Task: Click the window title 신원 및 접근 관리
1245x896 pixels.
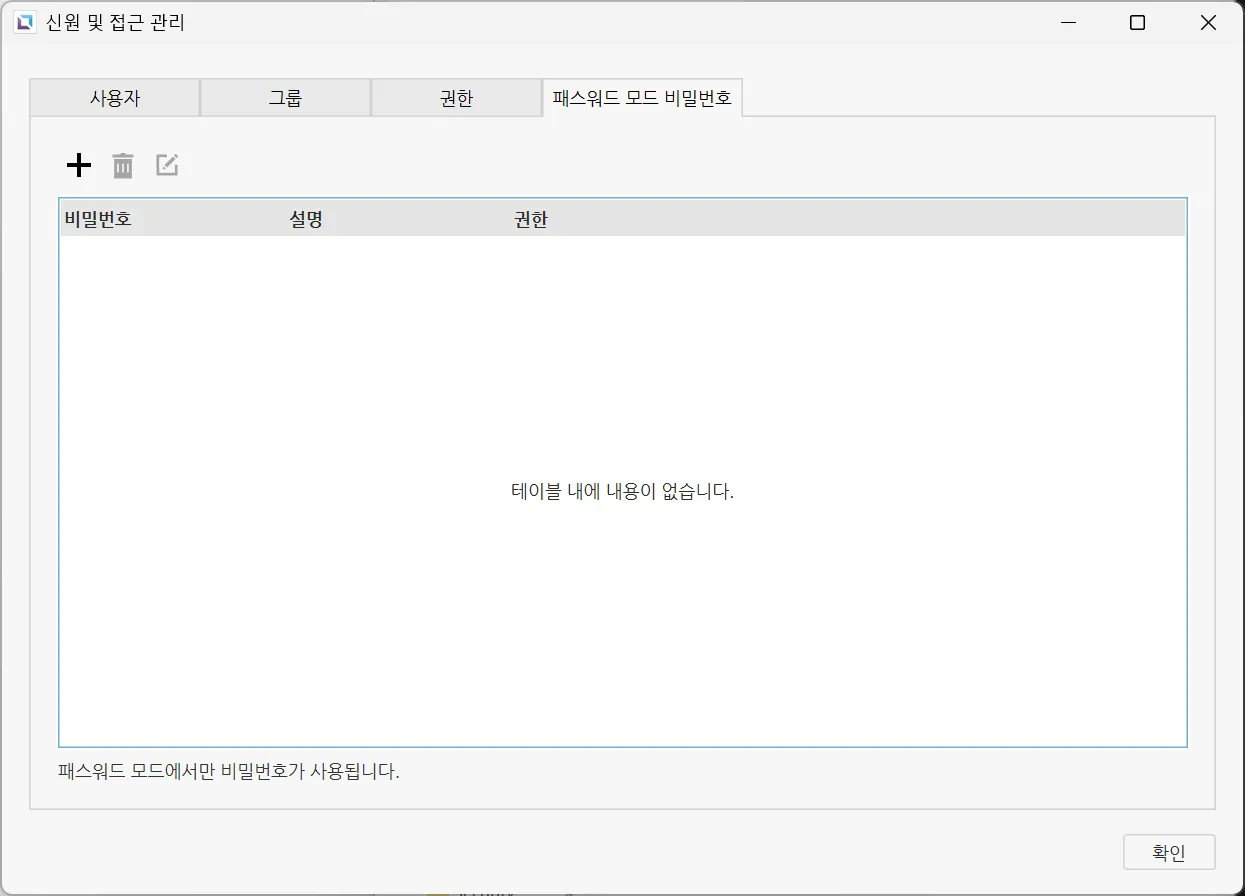Action: coord(116,23)
